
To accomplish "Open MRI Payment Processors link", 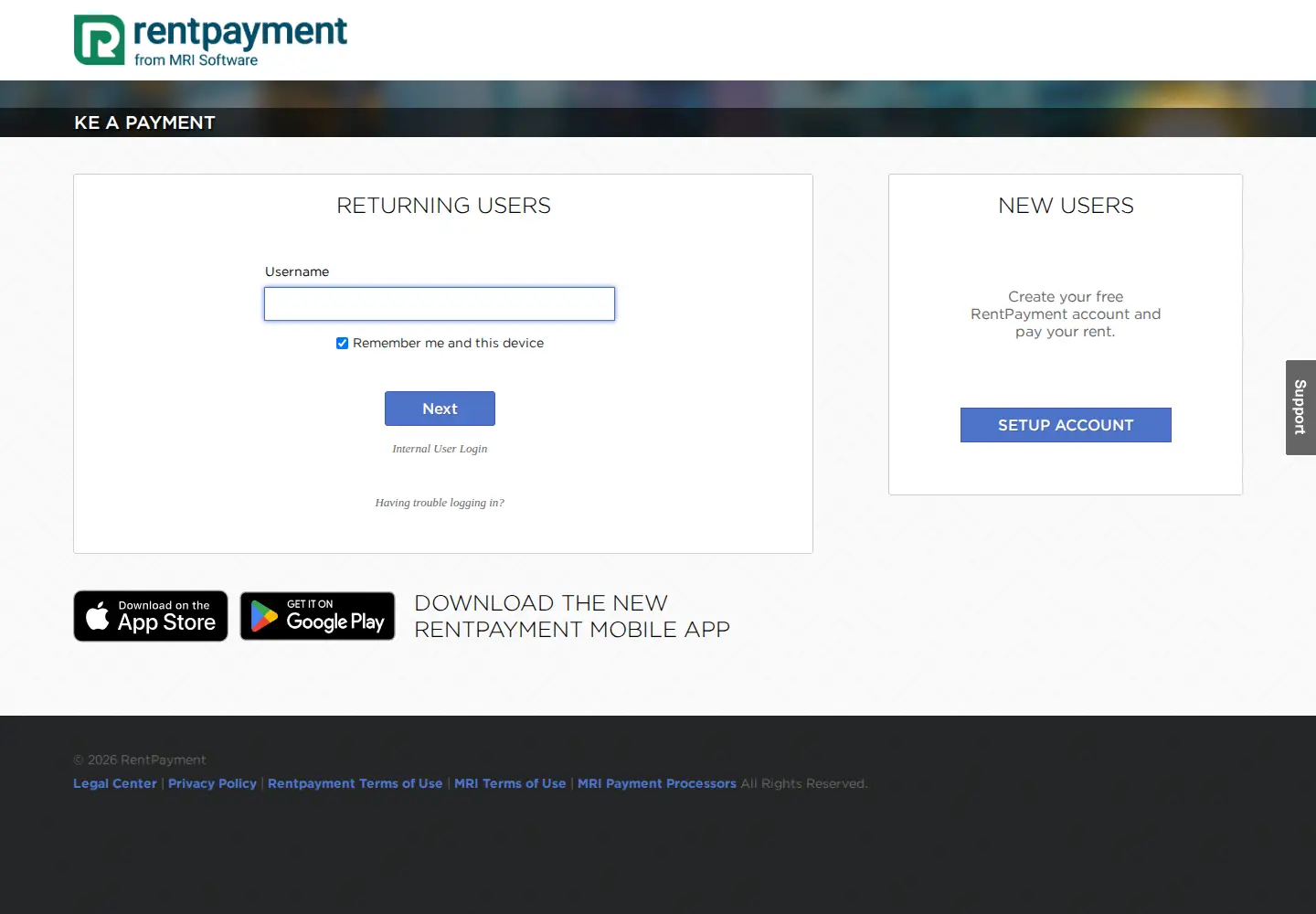I will [657, 783].
